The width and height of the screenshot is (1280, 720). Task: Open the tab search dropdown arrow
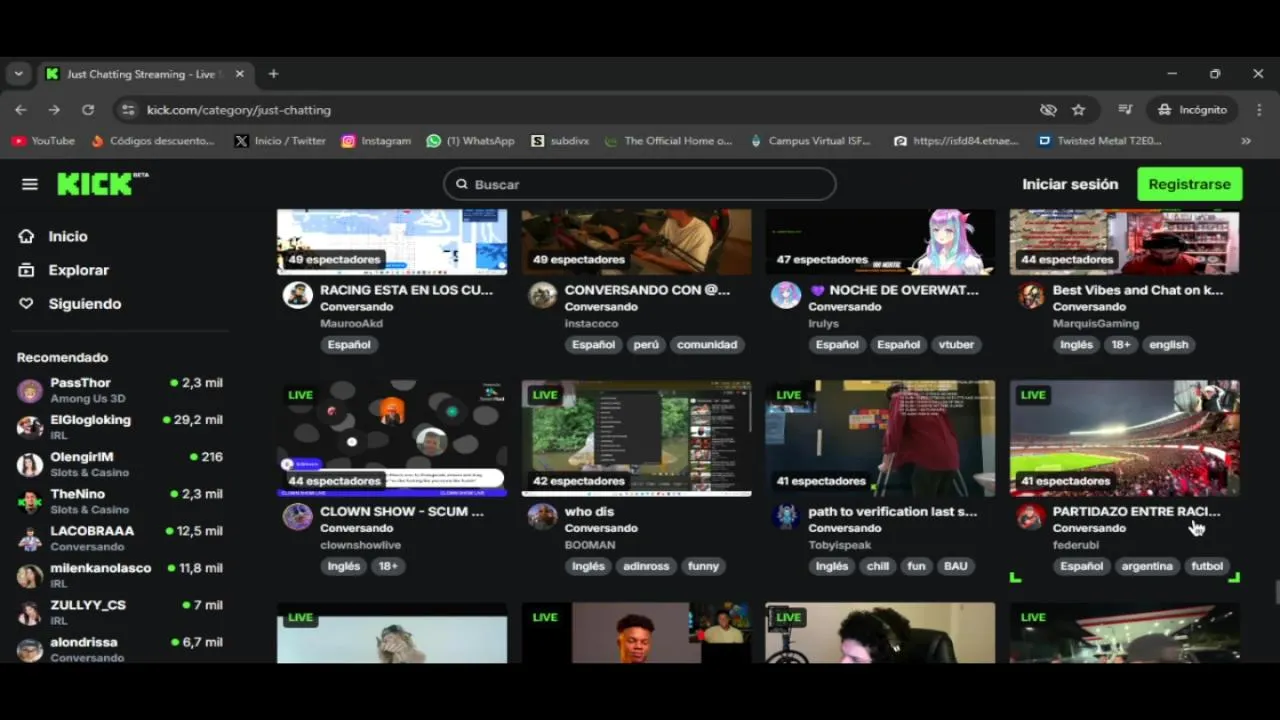click(x=18, y=74)
